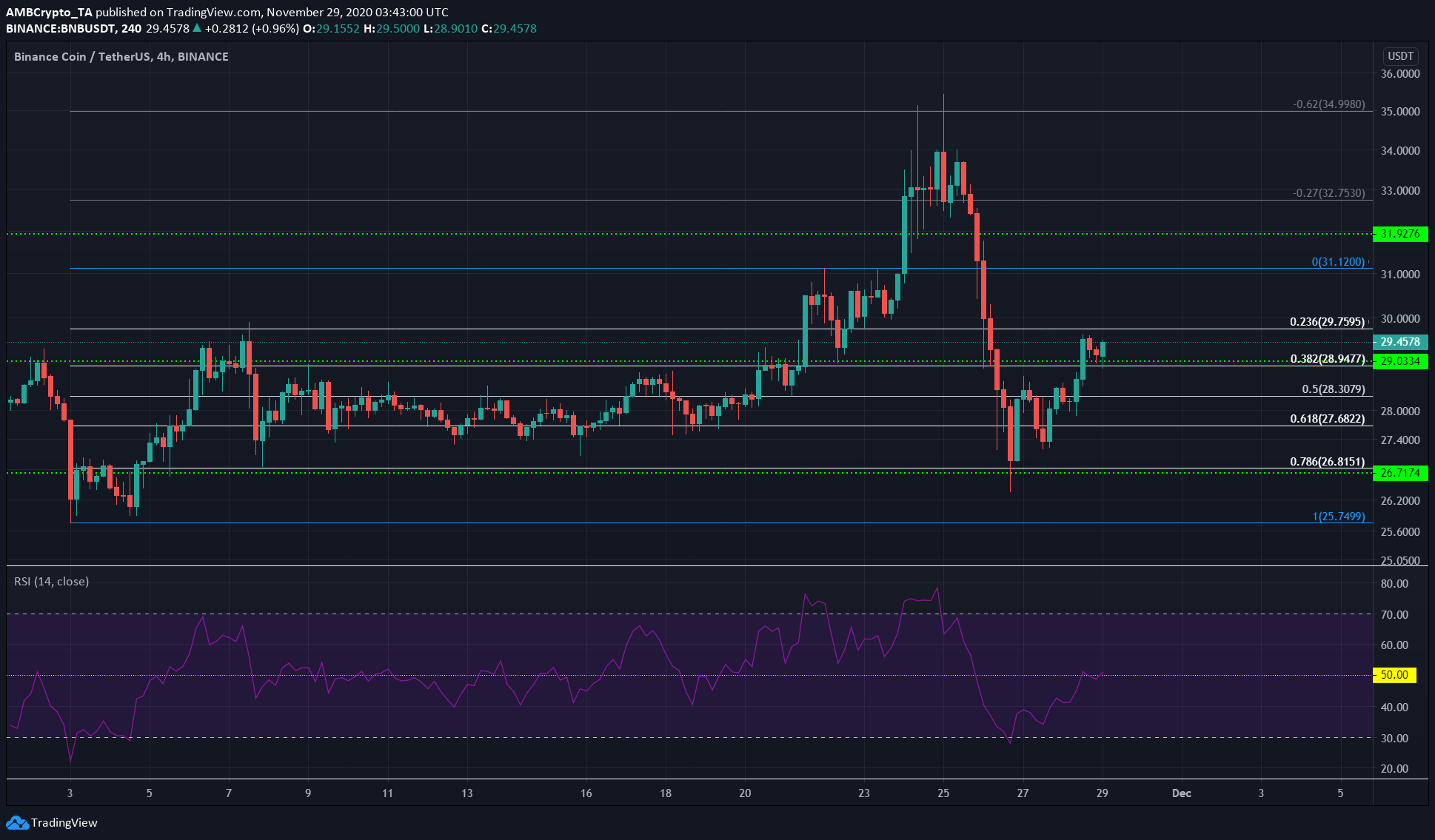Click the 7 date on the time axis
The height and width of the screenshot is (840, 1435).
pyautogui.click(x=229, y=793)
